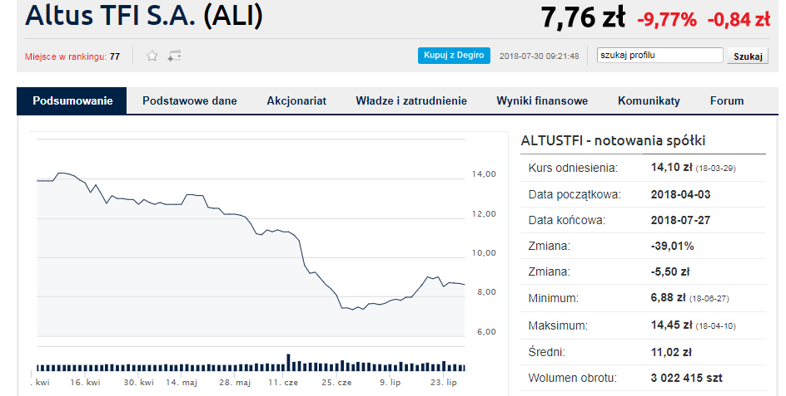Click the 14,00 axis label on chart
786x396 pixels.
[484, 174]
